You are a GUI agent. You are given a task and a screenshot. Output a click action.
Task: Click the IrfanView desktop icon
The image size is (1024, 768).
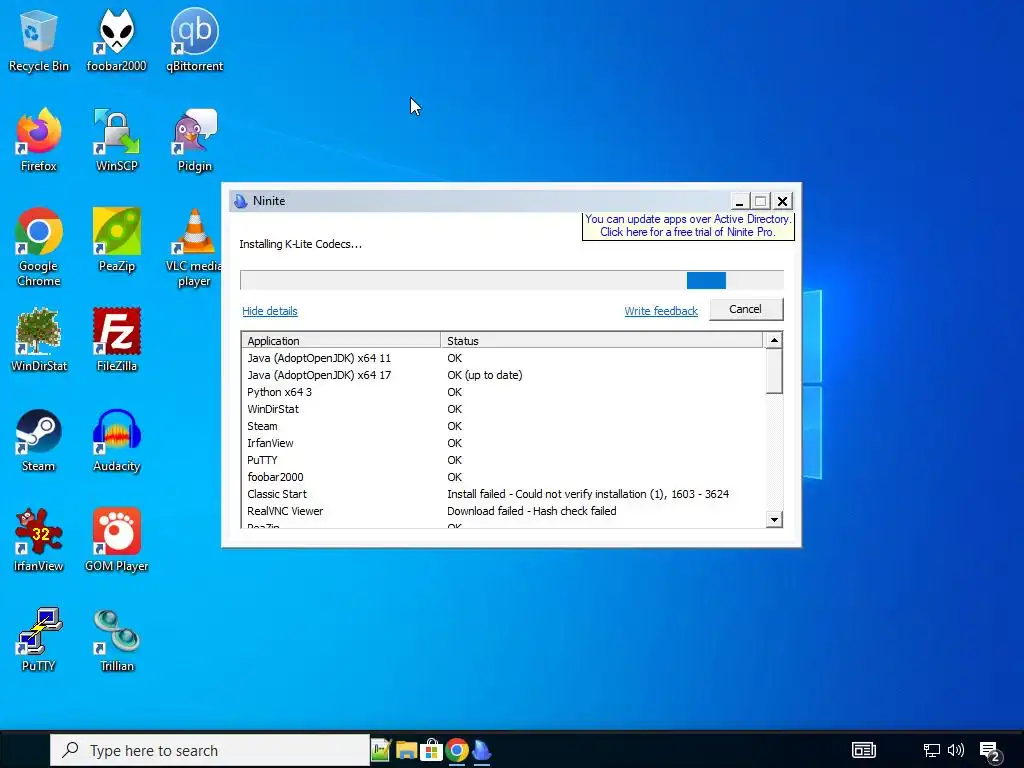(39, 540)
